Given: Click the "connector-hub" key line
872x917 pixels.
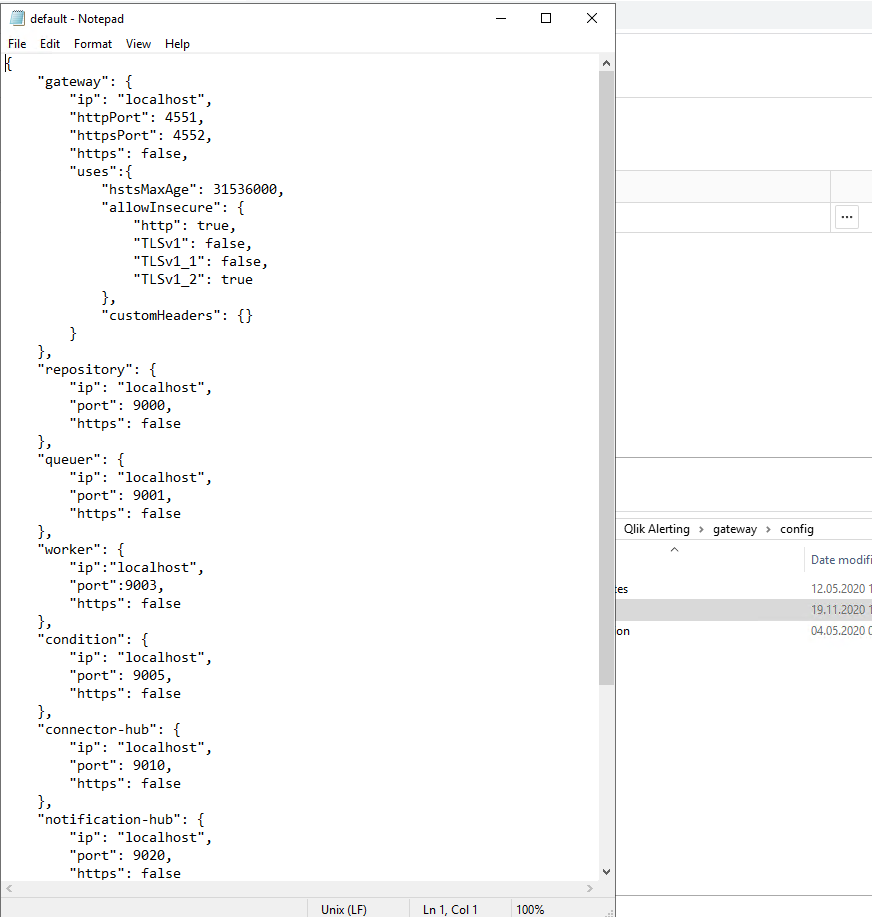Looking at the screenshot, I should coord(109,730).
